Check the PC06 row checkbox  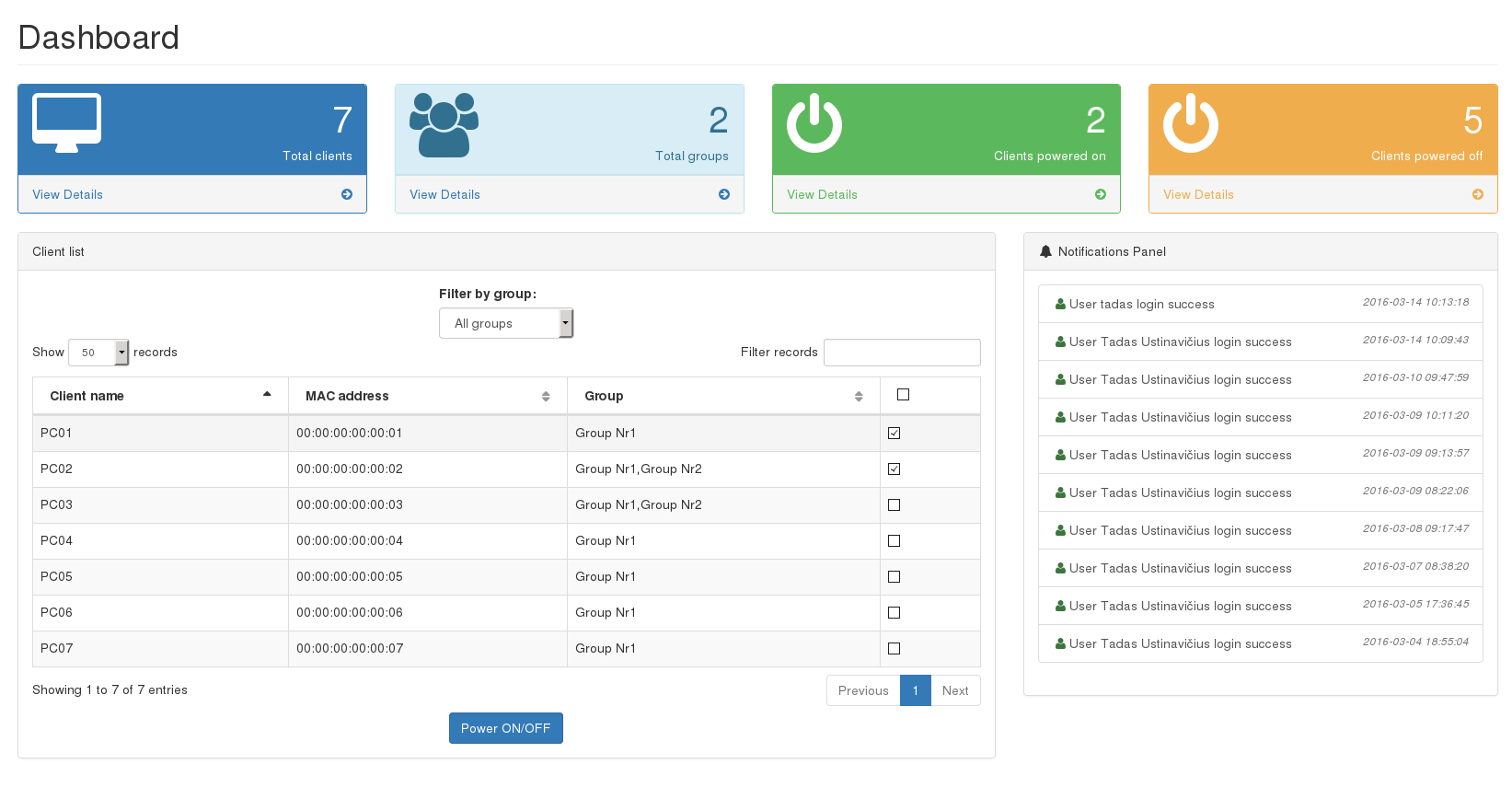pos(894,612)
